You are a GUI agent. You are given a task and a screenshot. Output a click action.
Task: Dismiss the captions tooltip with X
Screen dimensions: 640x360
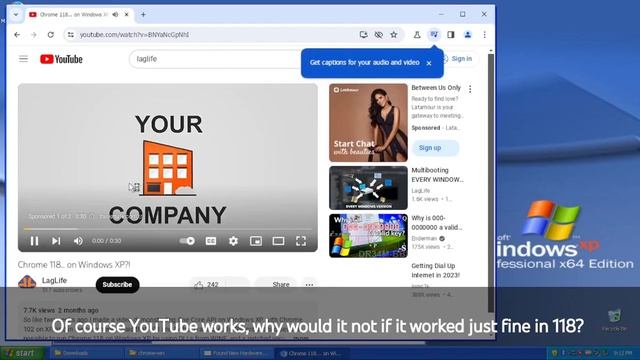[429, 63]
